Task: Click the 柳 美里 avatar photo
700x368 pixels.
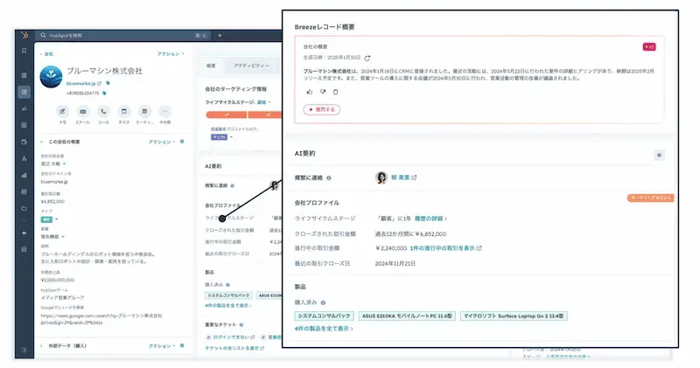Action: [x=381, y=178]
